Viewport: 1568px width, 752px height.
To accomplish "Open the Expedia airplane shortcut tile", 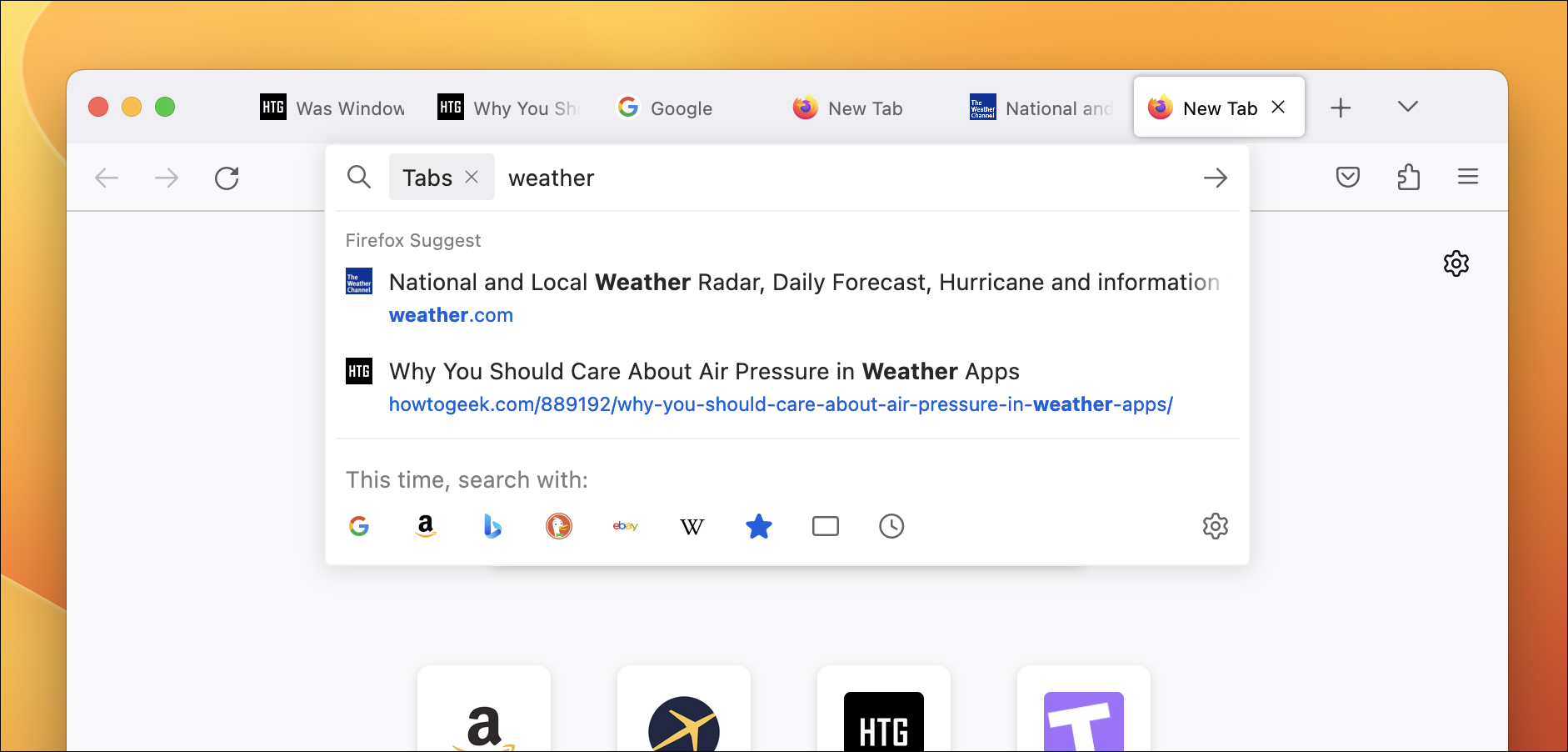I will pyautogui.click(x=684, y=709).
